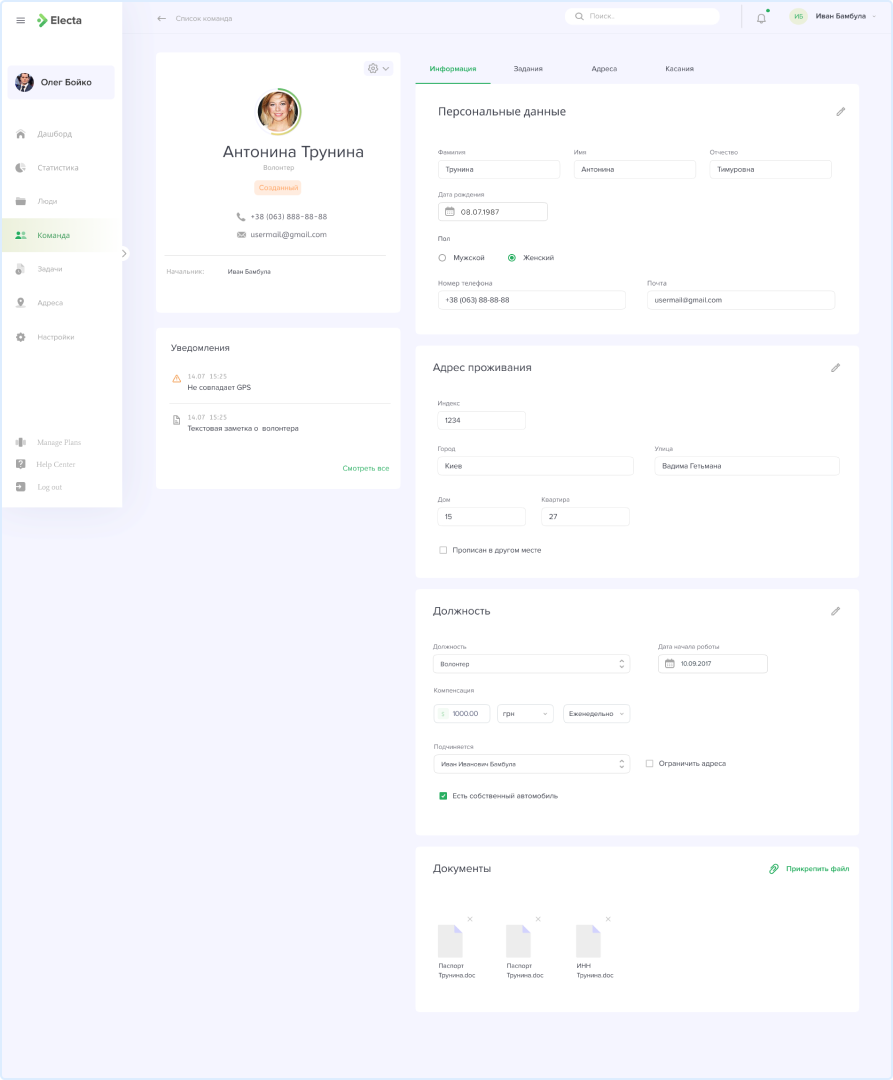Open the hamburger menu icon

[21, 20]
